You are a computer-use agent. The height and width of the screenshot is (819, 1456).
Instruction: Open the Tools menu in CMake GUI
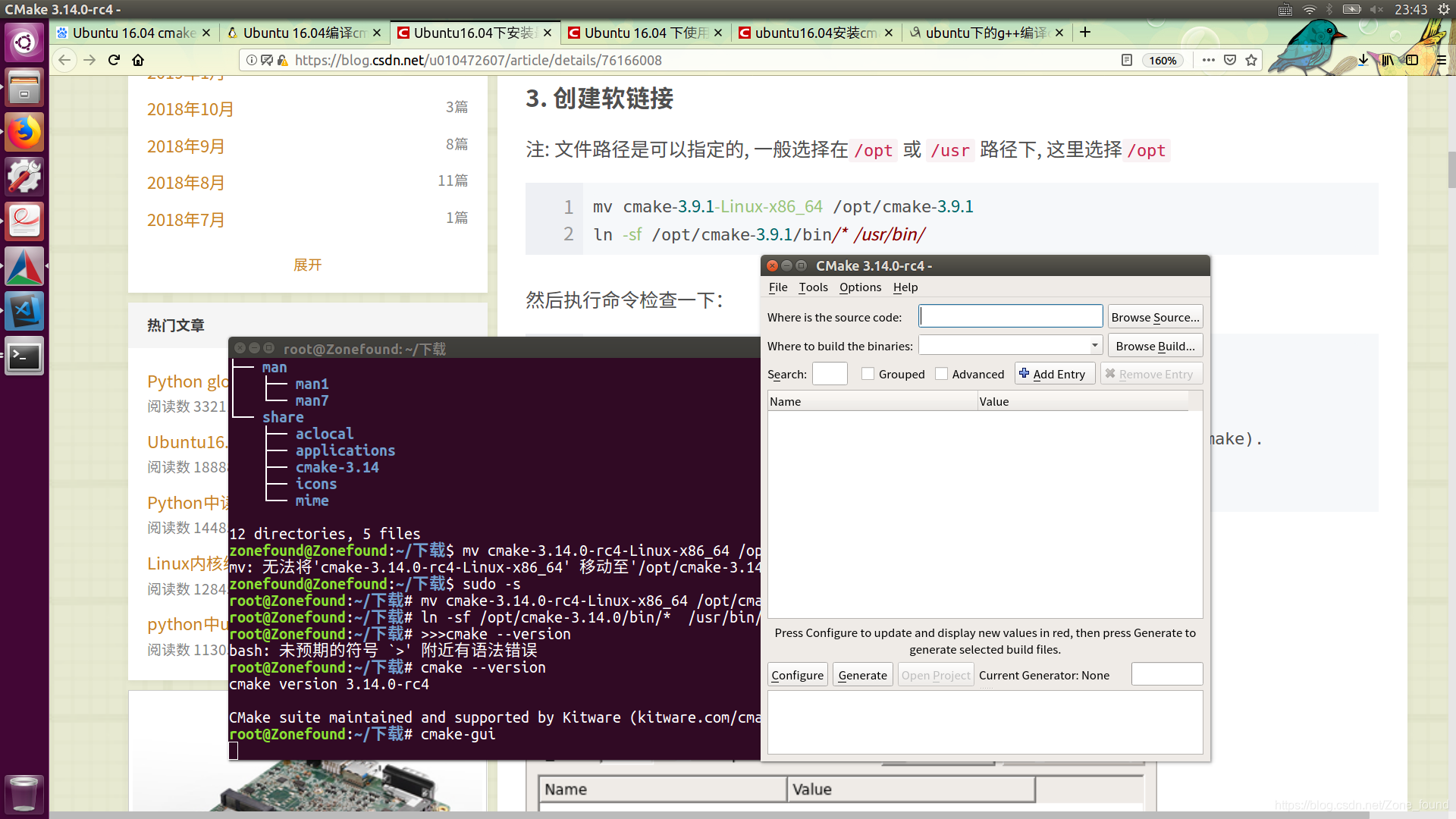click(x=813, y=287)
